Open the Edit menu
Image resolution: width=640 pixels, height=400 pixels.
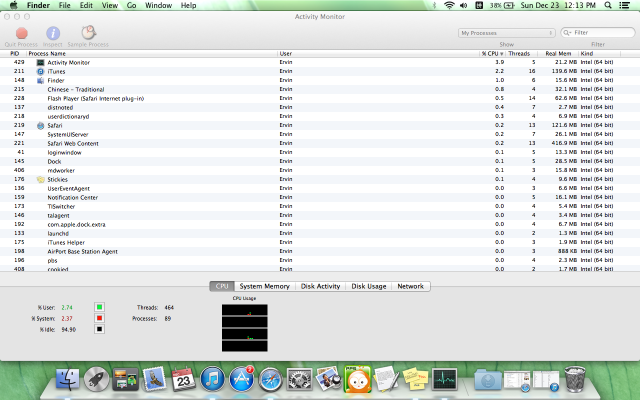(x=86, y=5)
